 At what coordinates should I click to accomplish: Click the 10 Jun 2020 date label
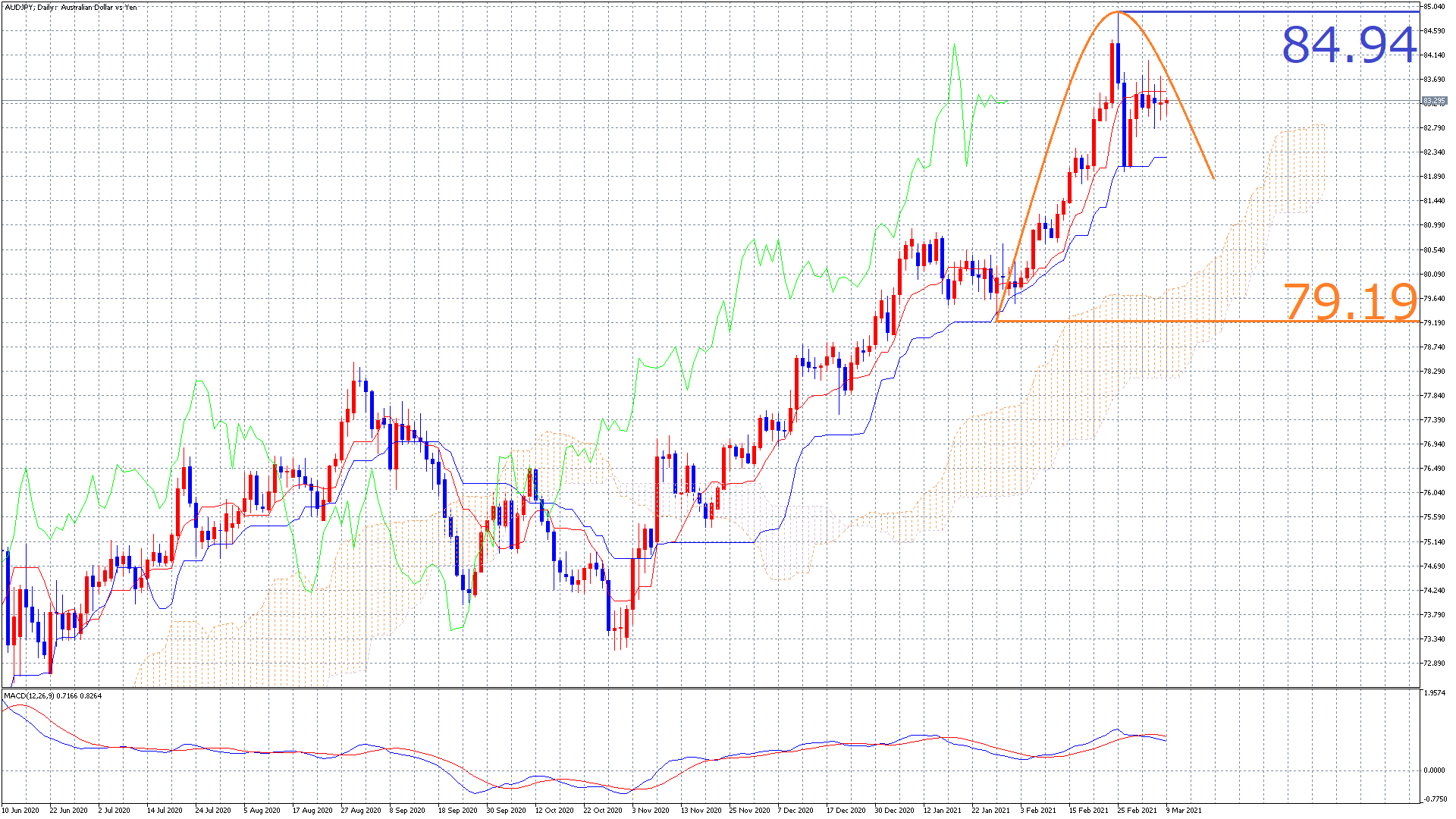(x=20, y=811)
